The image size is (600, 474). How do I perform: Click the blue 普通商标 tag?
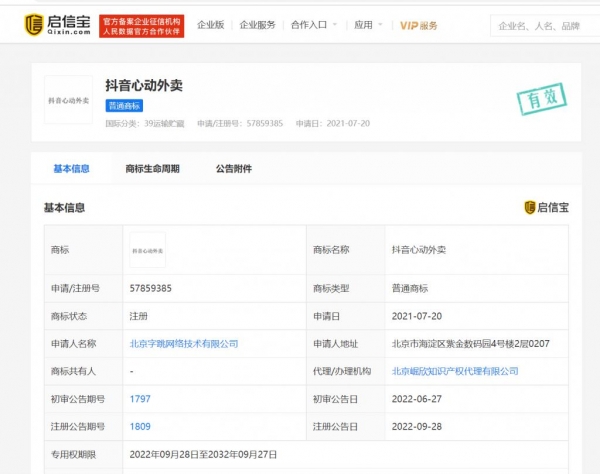pos(124,106)
